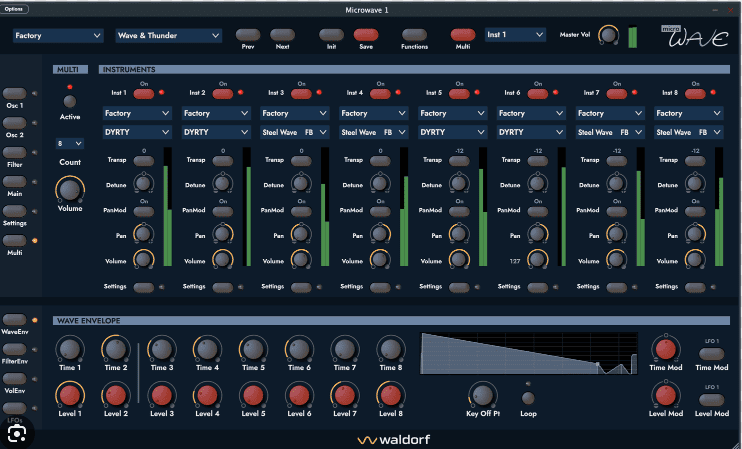Open the Wave & Thunder preset dropdown

(169, 35)
